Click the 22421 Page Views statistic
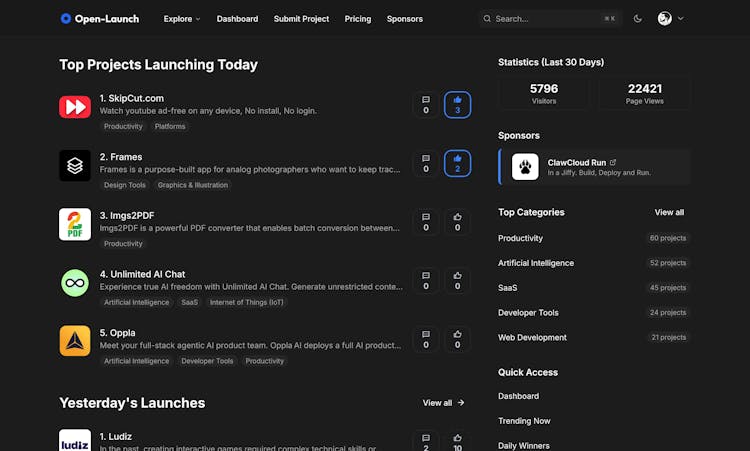 point(644,94)
